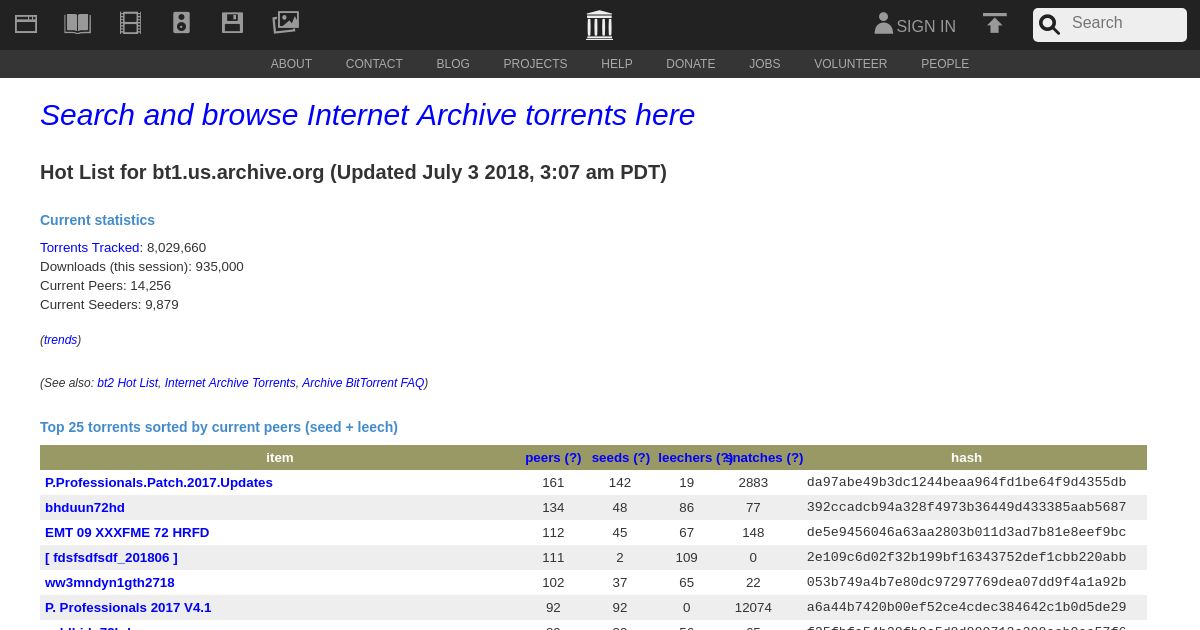Click the 'hash' column header
Image resolution: width=1200 pixels, height=630 pixels.
(966, 458)
